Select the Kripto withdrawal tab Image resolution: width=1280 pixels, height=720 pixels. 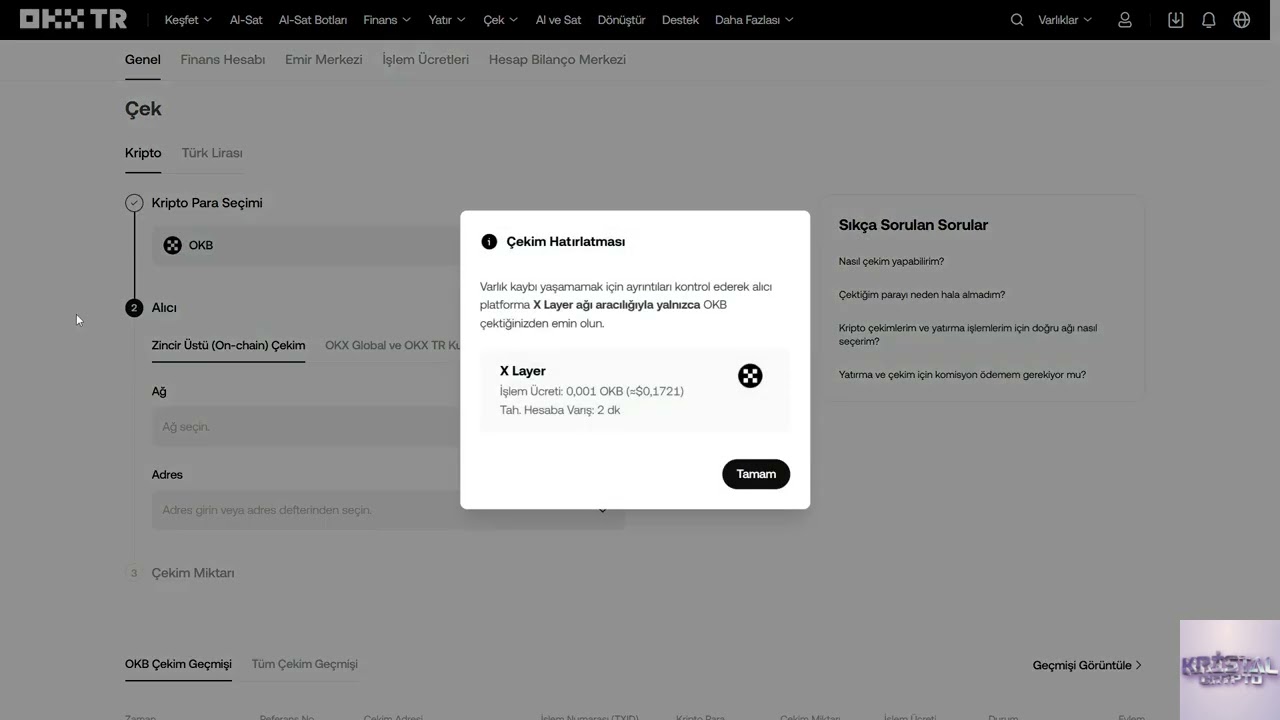143,153
